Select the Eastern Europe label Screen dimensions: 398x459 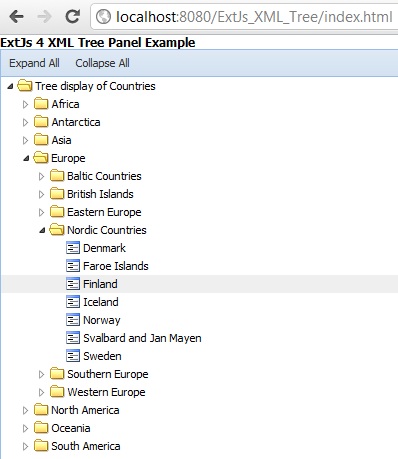[104, 212]
